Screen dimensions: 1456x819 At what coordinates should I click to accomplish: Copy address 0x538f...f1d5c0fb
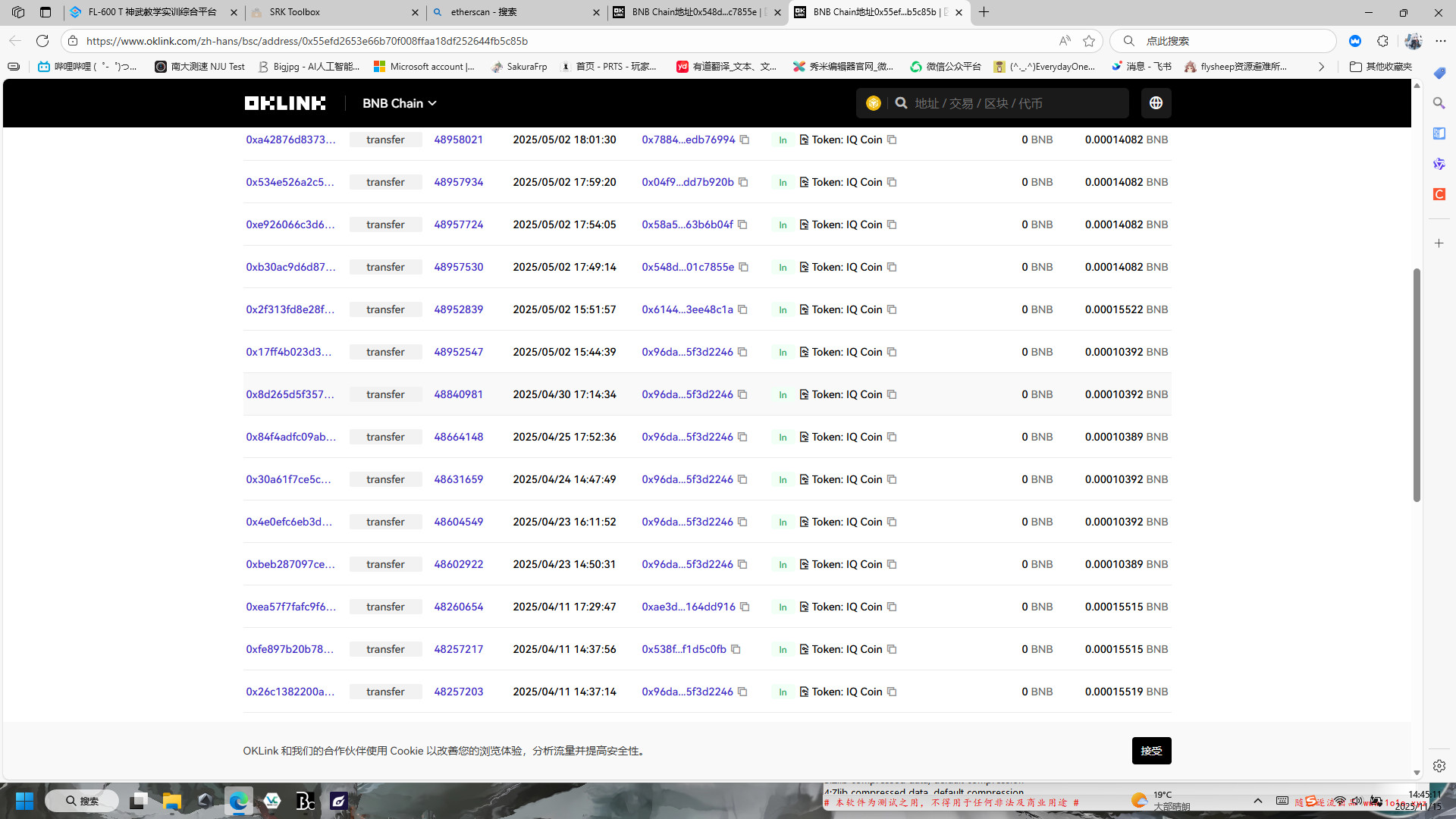[x=736, y=649]
